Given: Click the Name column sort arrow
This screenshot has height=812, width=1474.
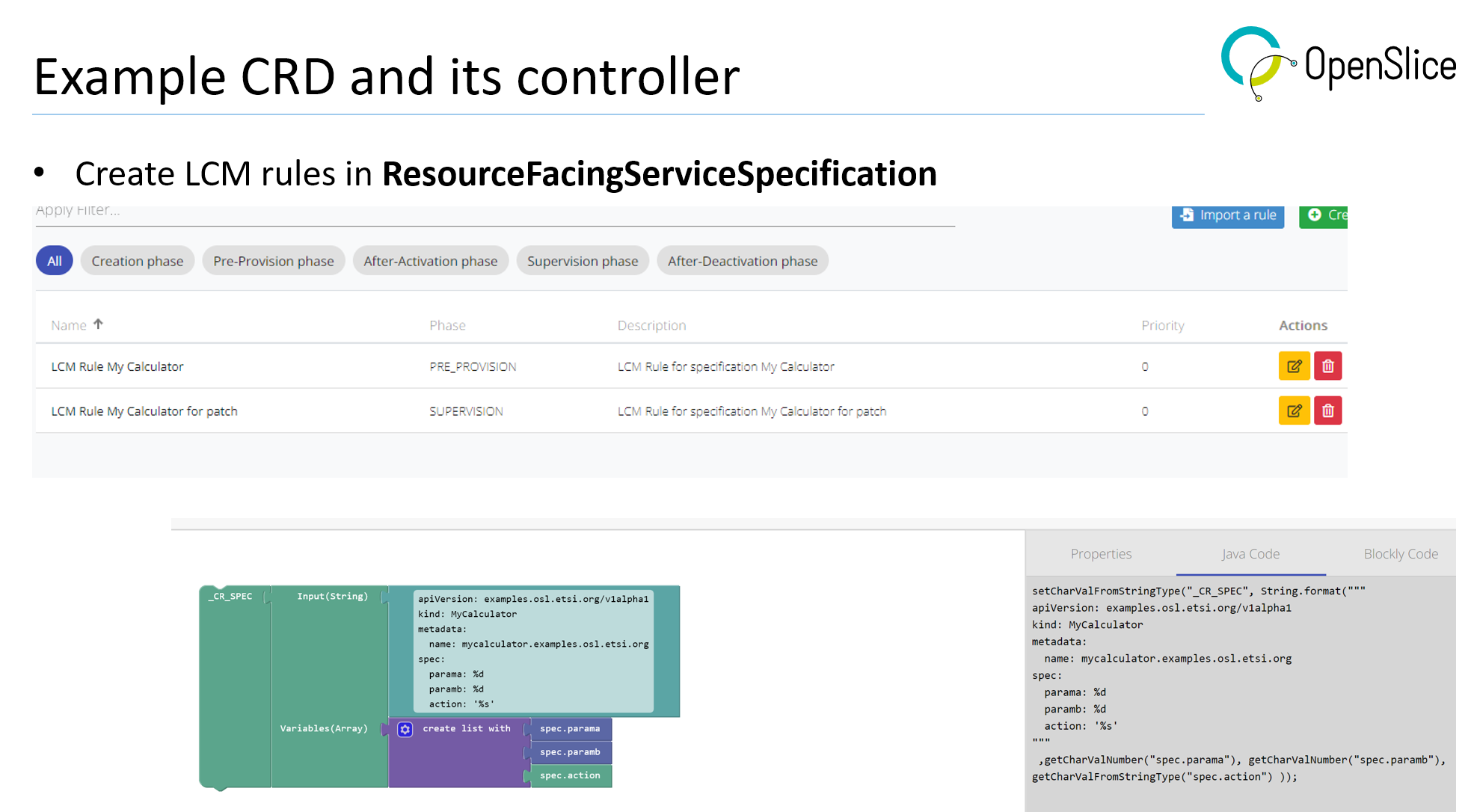Looking at the screenshot, I should pos(98,325).
